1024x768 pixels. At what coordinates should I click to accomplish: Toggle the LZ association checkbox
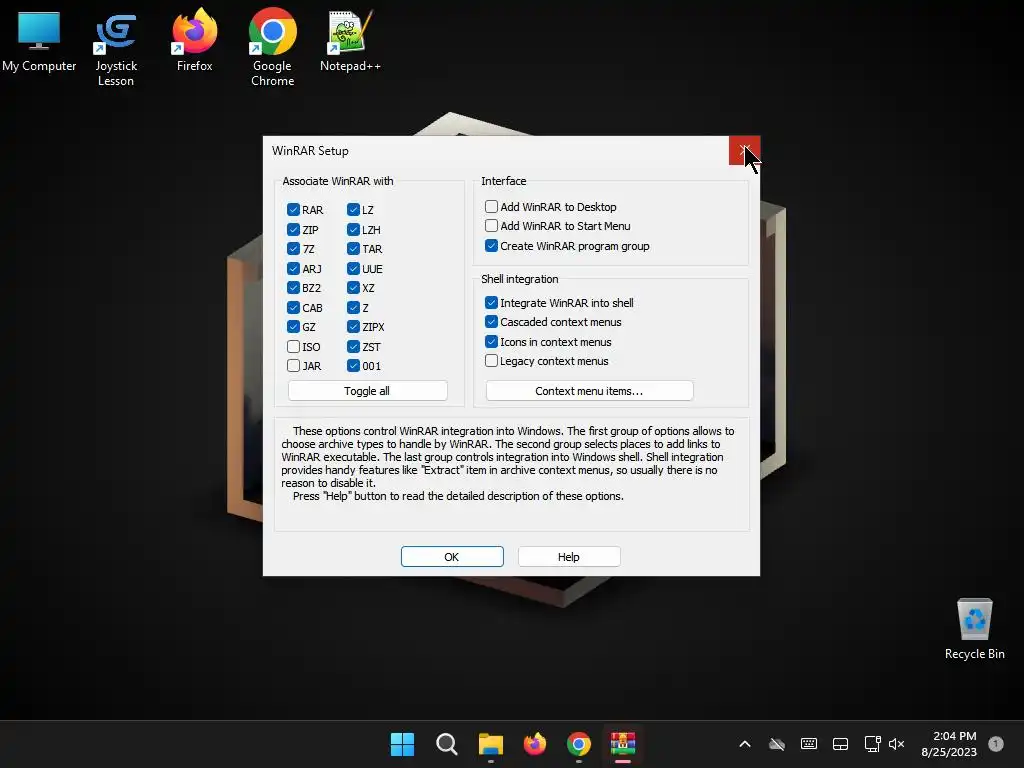353,210
